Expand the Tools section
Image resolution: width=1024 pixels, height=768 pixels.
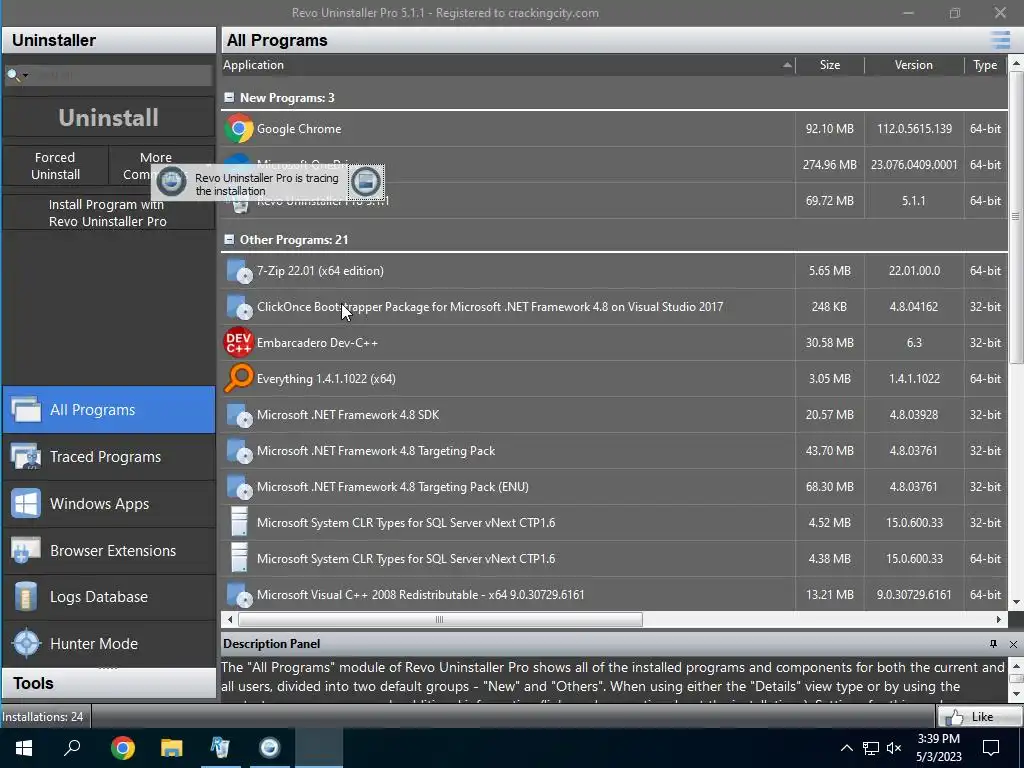[x=108, y=683]
